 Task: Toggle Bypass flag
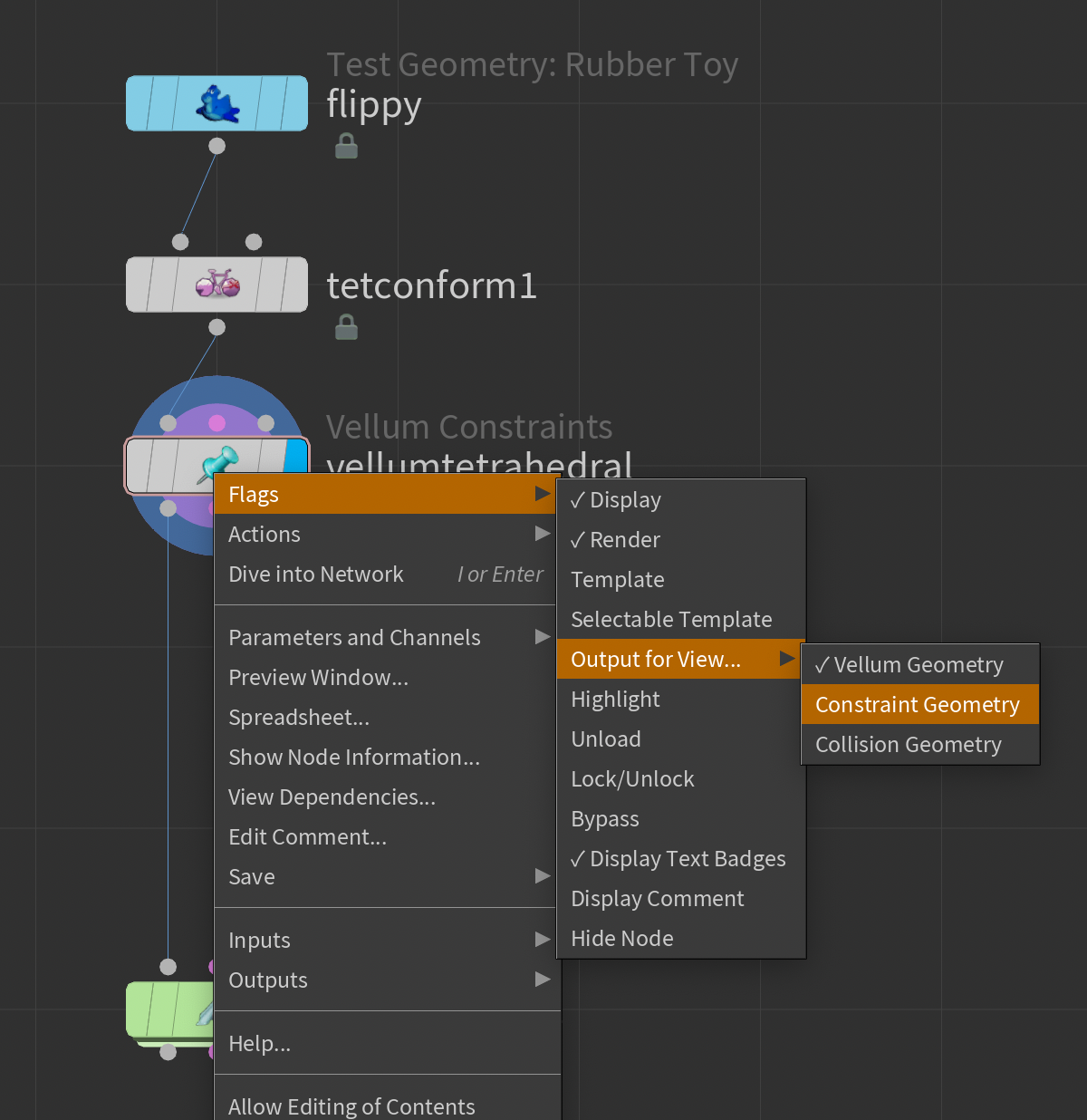coord(681,819)
